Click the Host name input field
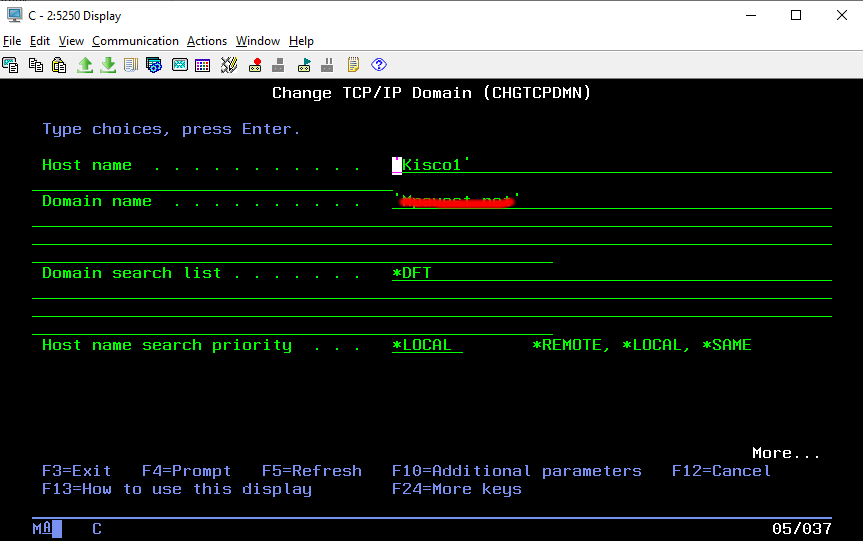Viewport: 863px width, 541px height. [611, 165]
